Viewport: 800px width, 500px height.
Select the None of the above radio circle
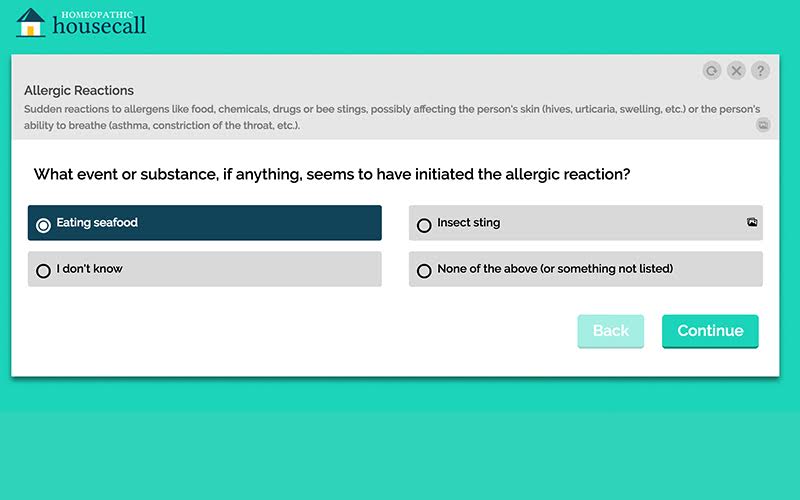pos(424,270)
